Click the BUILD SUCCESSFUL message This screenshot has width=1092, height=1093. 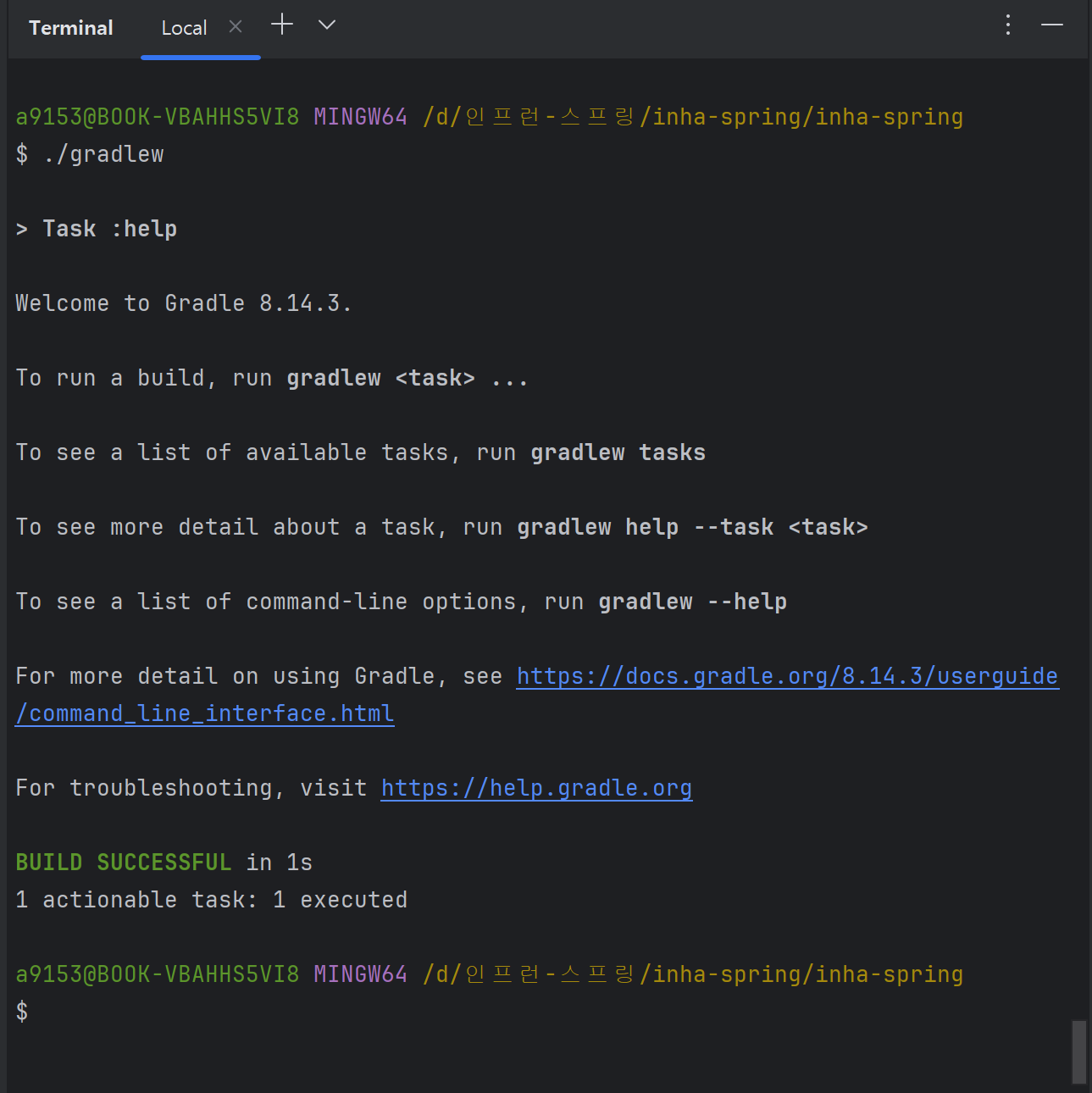tap(124, 863)
